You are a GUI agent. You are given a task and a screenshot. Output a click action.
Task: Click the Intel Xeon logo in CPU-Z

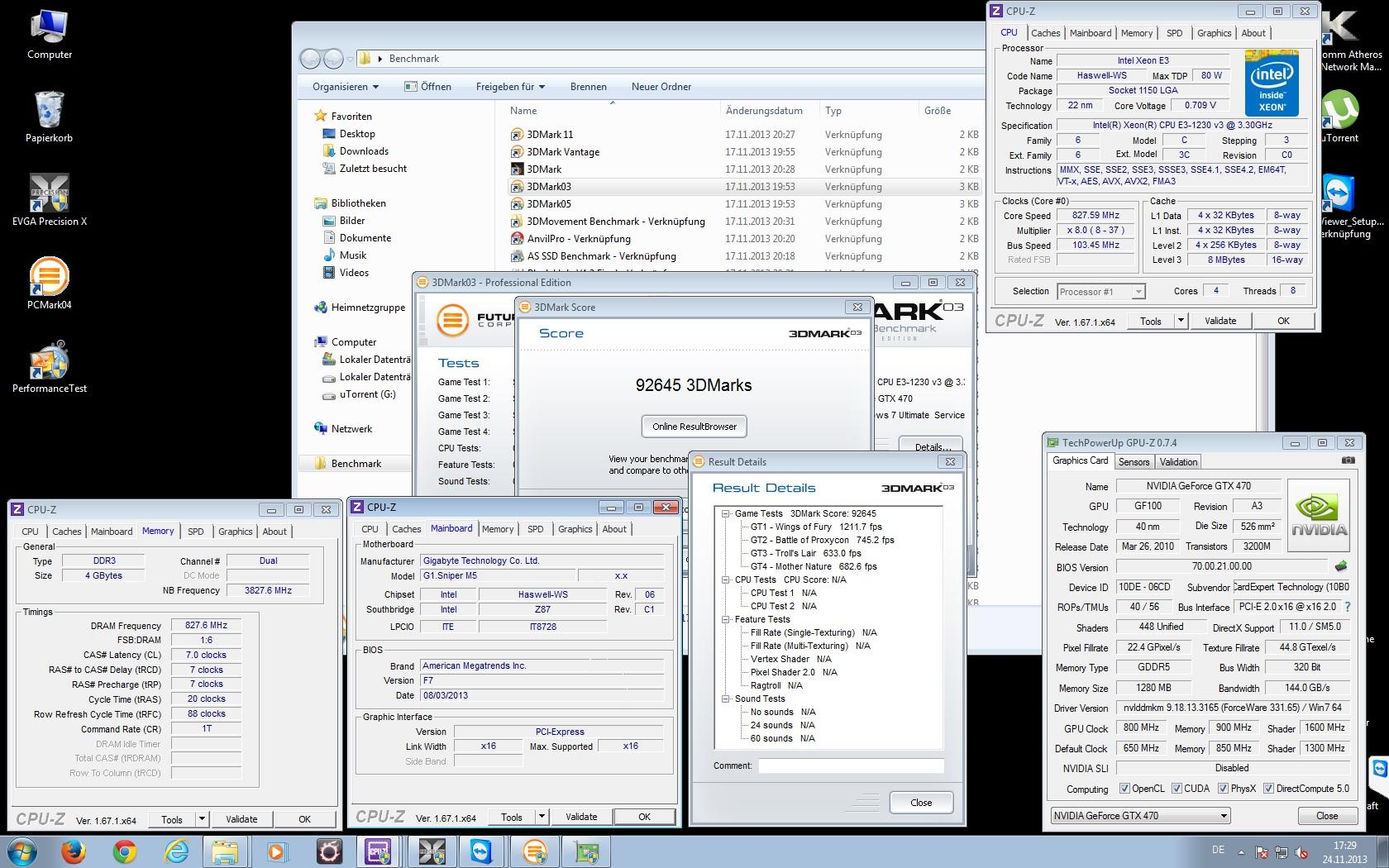coord(1272,83)
